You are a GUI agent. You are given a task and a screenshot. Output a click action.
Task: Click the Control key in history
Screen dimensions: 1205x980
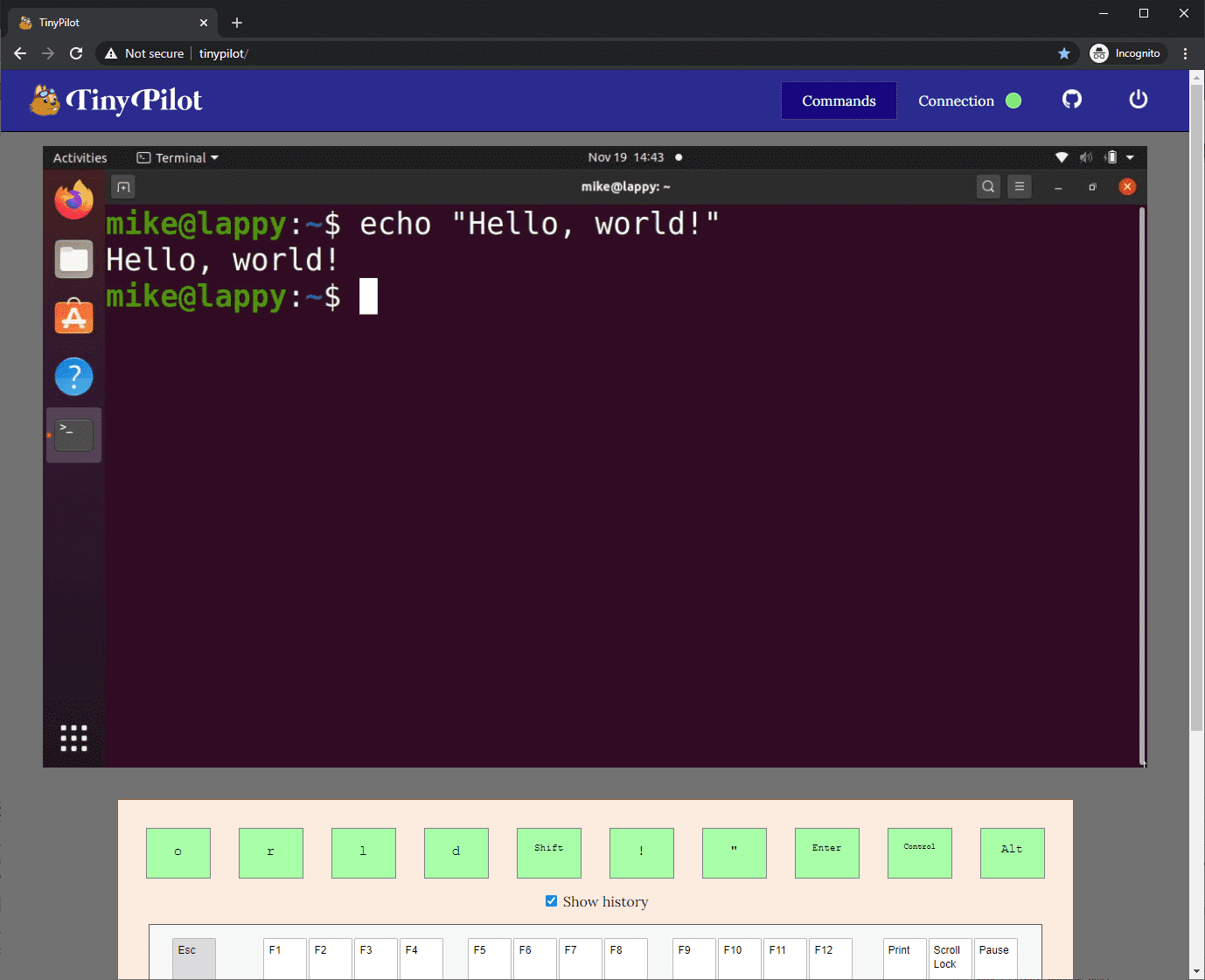coord(920,853)
